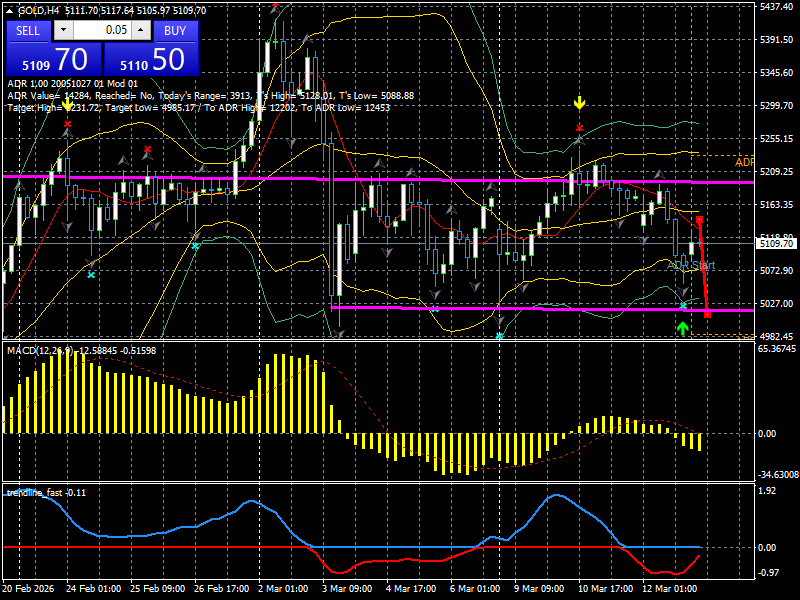
Task: Decrease lot volume with the down arrow
Action: [x=63, y=30]
